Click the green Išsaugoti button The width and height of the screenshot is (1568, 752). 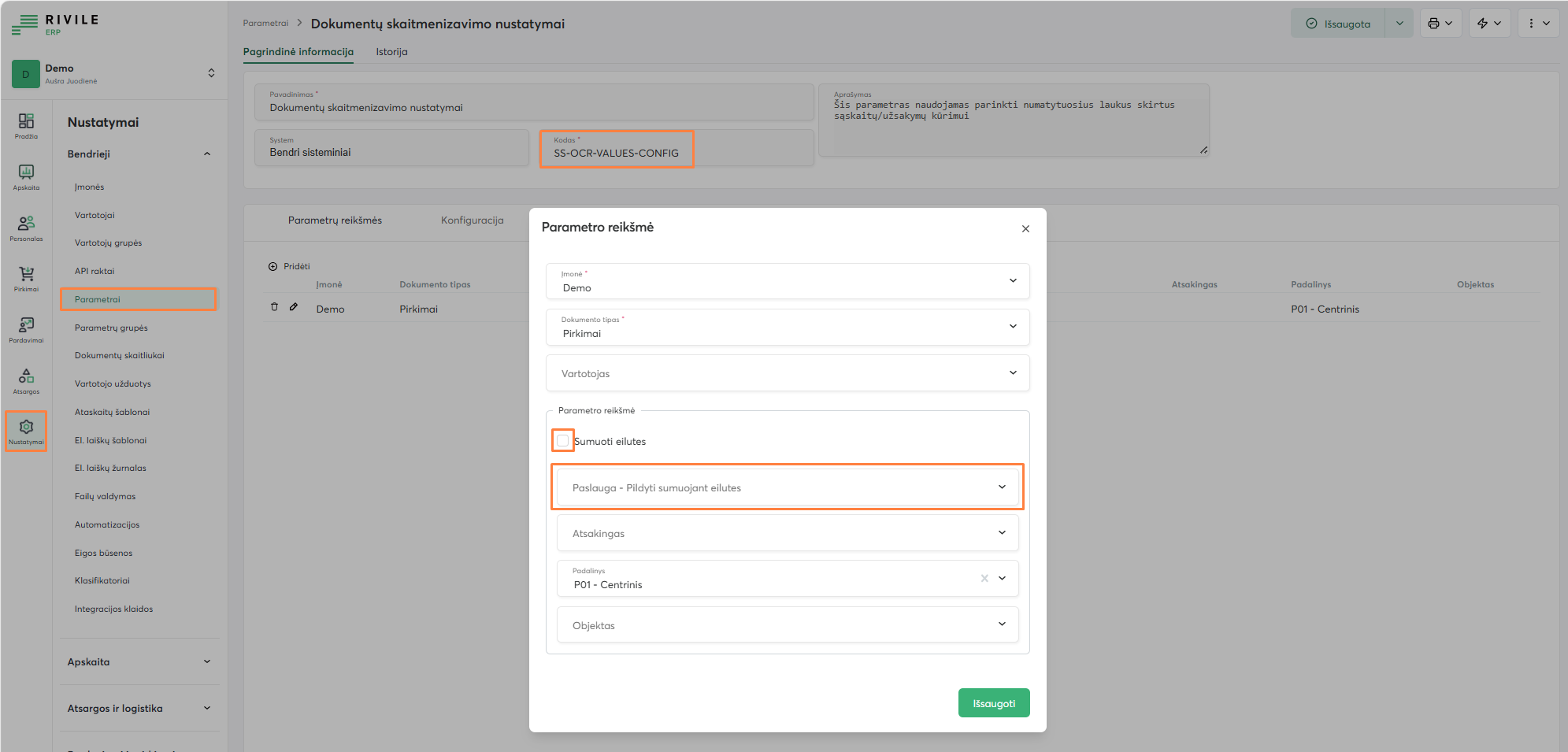point(994,703)
